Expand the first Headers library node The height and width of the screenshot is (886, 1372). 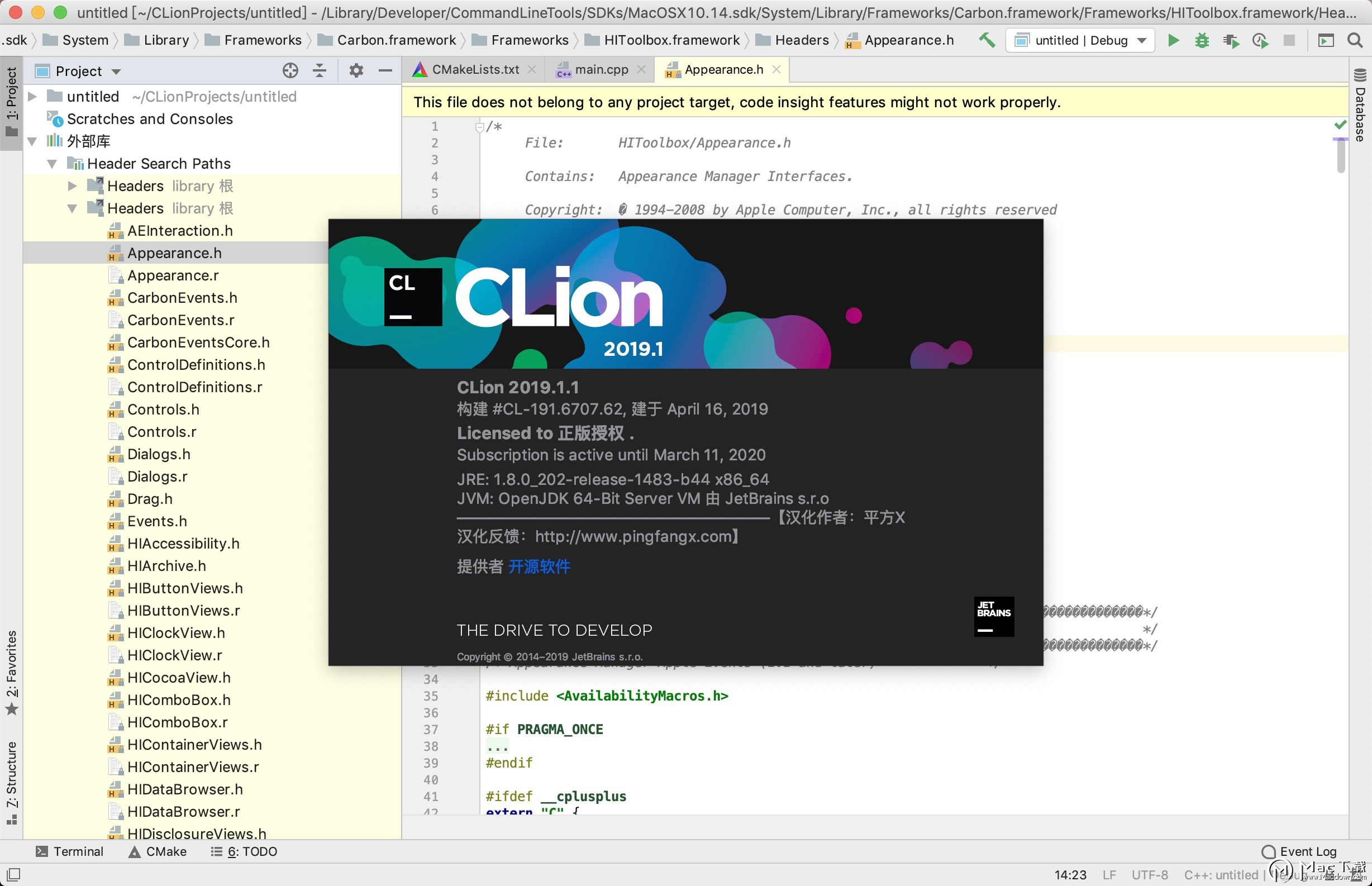pos(73,186)
